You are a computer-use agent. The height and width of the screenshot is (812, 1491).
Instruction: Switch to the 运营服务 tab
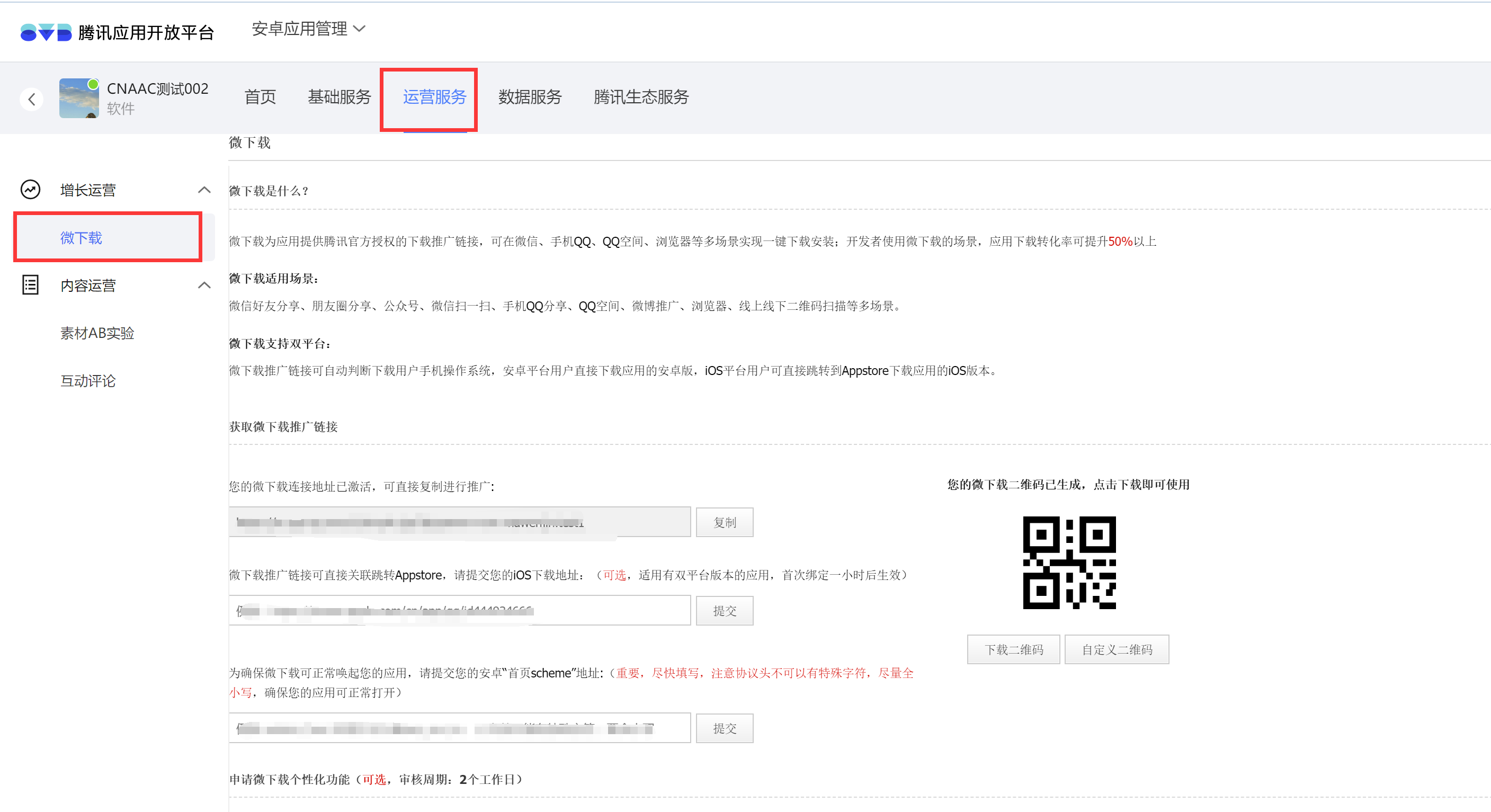tap(435, 96)
